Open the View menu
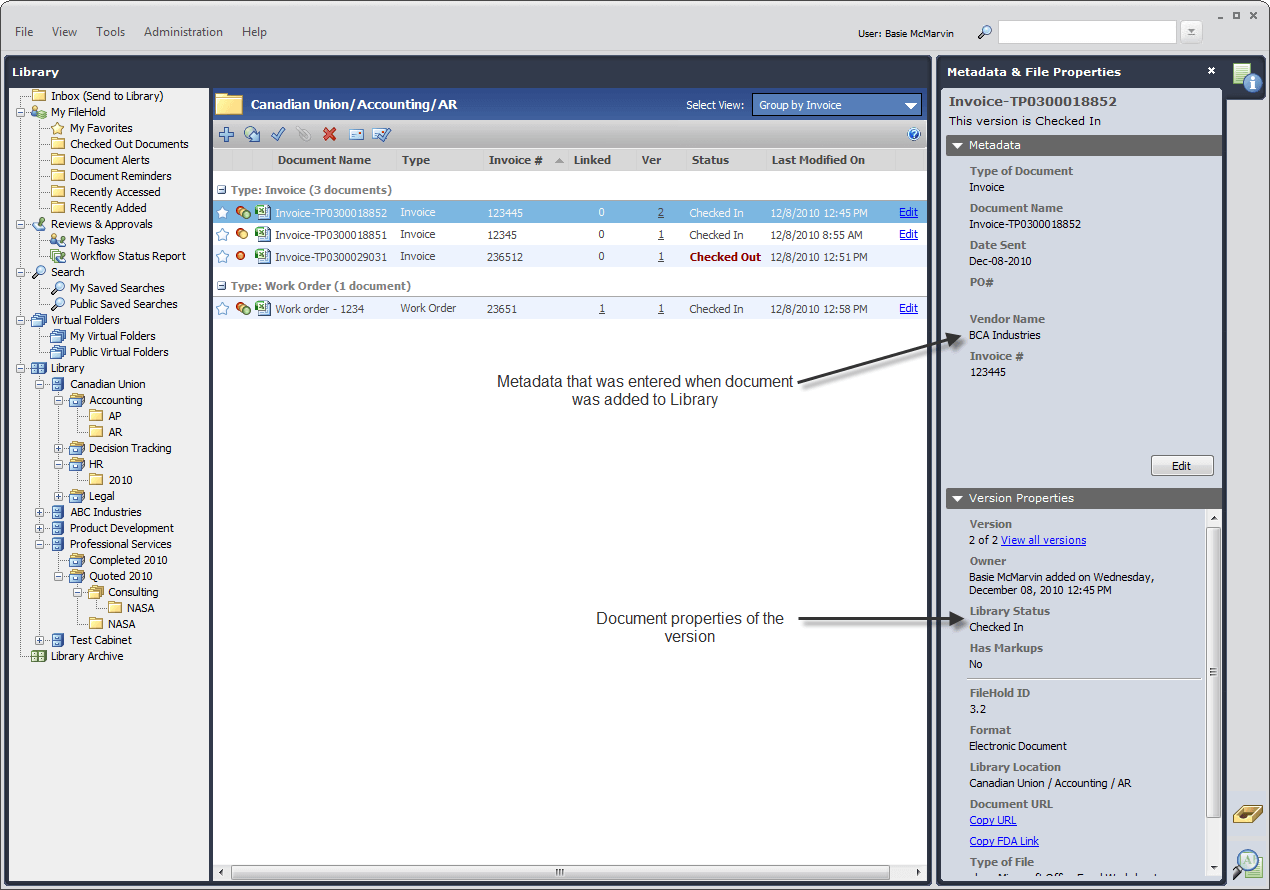Viewport: 1270px width, 890px height. pyautogui.click(x=64, y=32)
